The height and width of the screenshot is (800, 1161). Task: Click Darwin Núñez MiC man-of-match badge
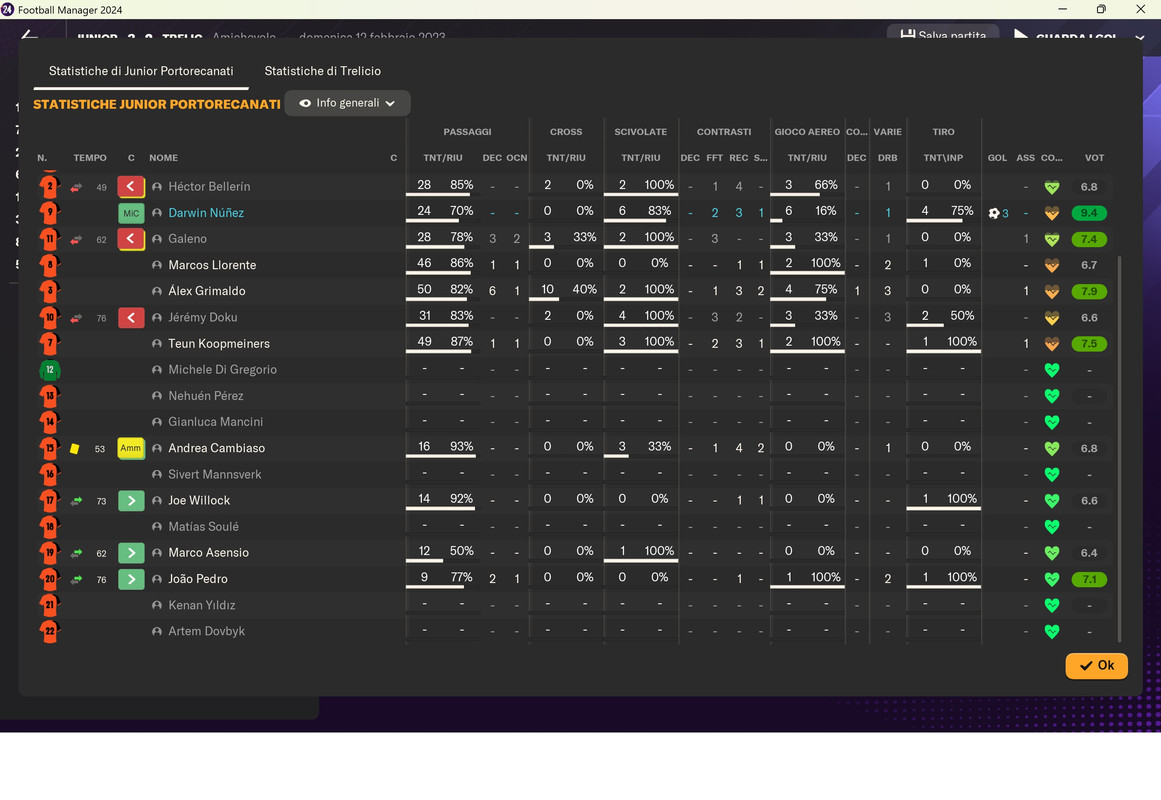(x=131, y=213)
